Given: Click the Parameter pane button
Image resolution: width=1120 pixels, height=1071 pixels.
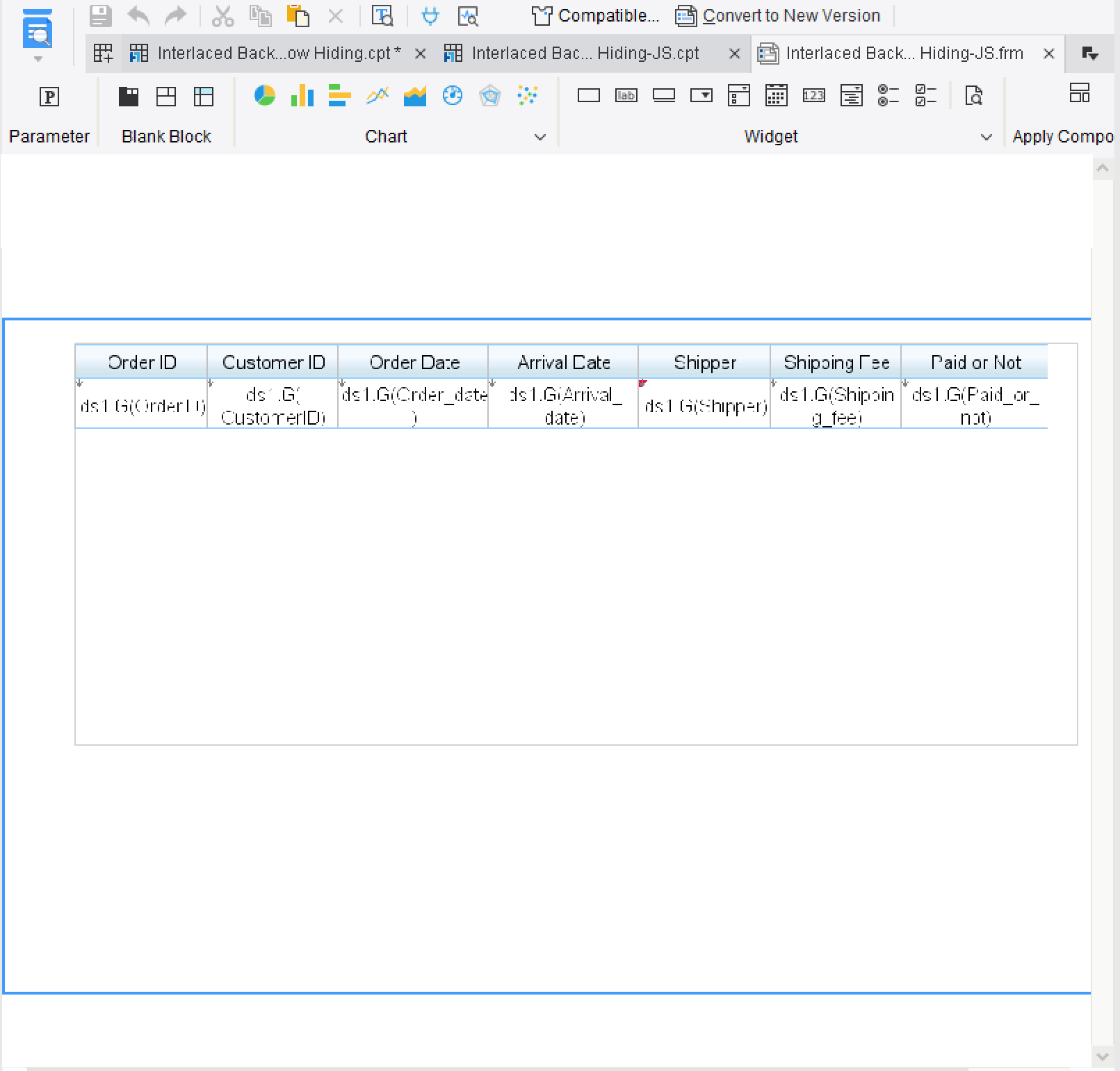Looking at the screenshot, I should tap(49, 111).
